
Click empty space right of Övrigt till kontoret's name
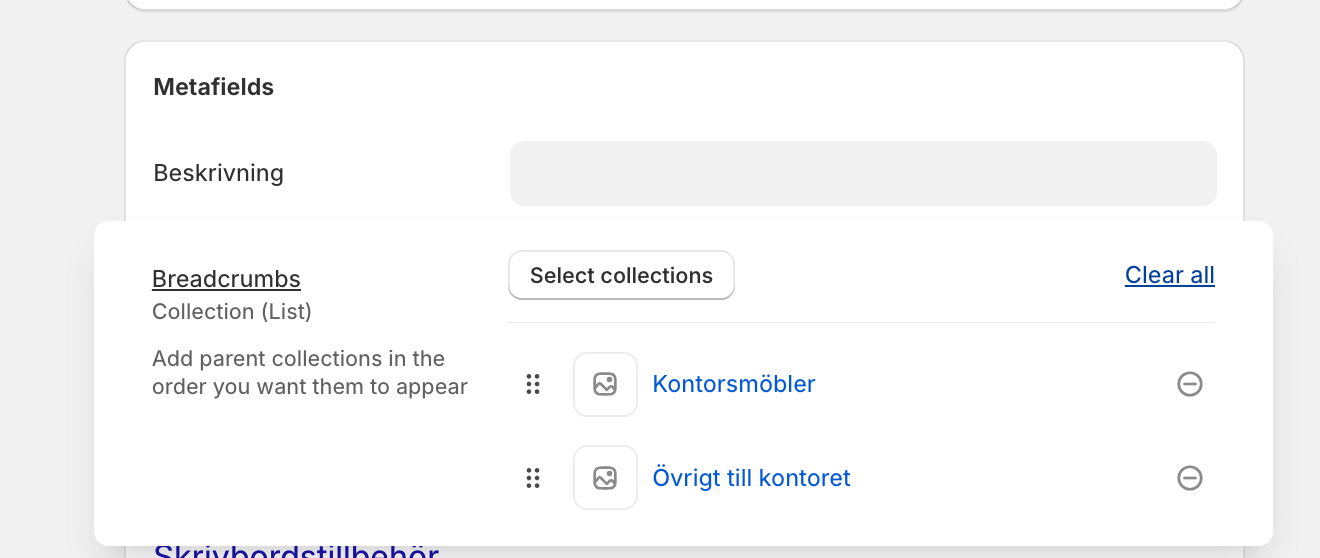[1010, 478]
